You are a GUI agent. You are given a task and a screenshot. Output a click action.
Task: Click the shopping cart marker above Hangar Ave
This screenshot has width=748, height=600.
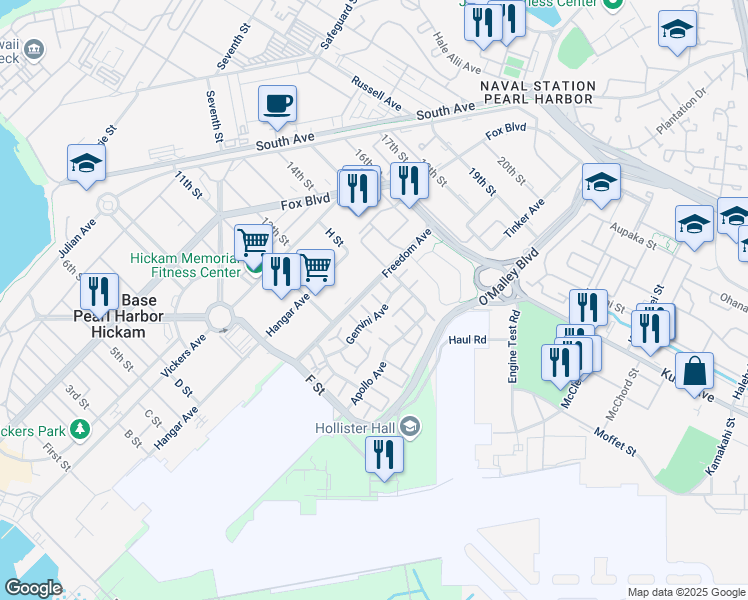316,270
